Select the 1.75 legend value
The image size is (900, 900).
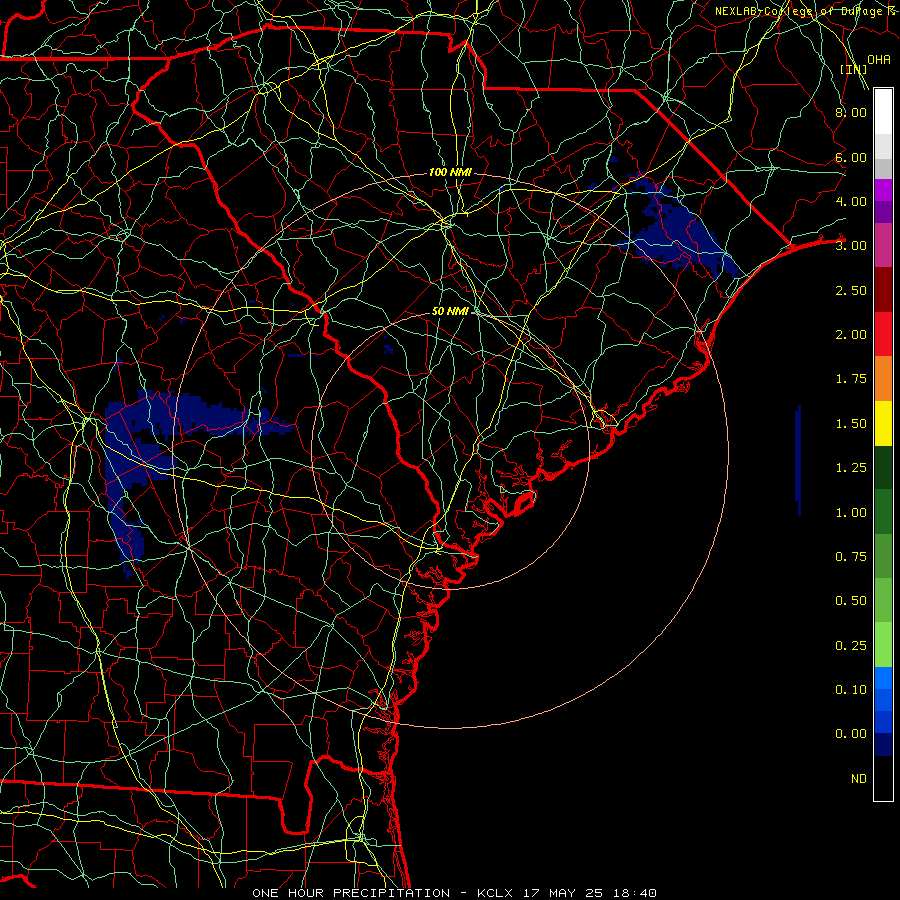(850, 379)
